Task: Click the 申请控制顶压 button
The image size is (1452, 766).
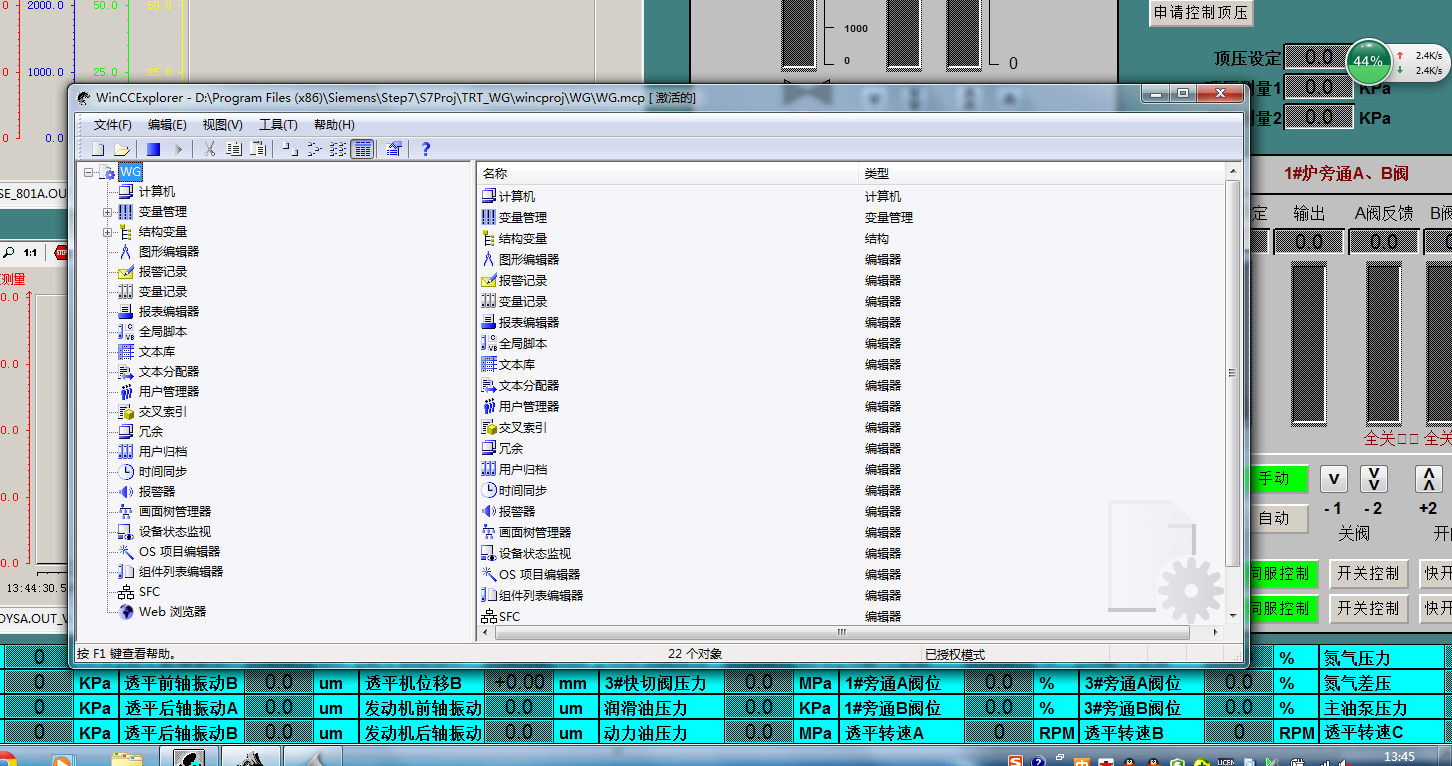Action: pos(1200,13)
